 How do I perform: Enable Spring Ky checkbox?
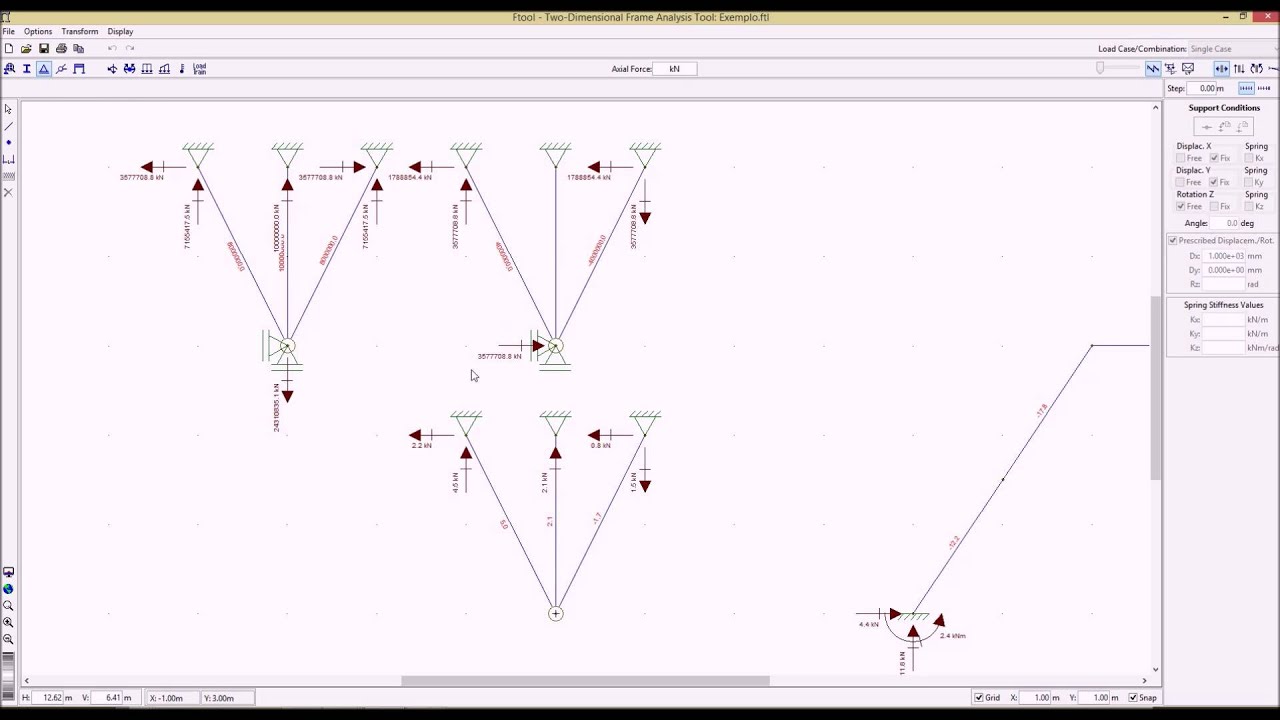click(1249, 182)
